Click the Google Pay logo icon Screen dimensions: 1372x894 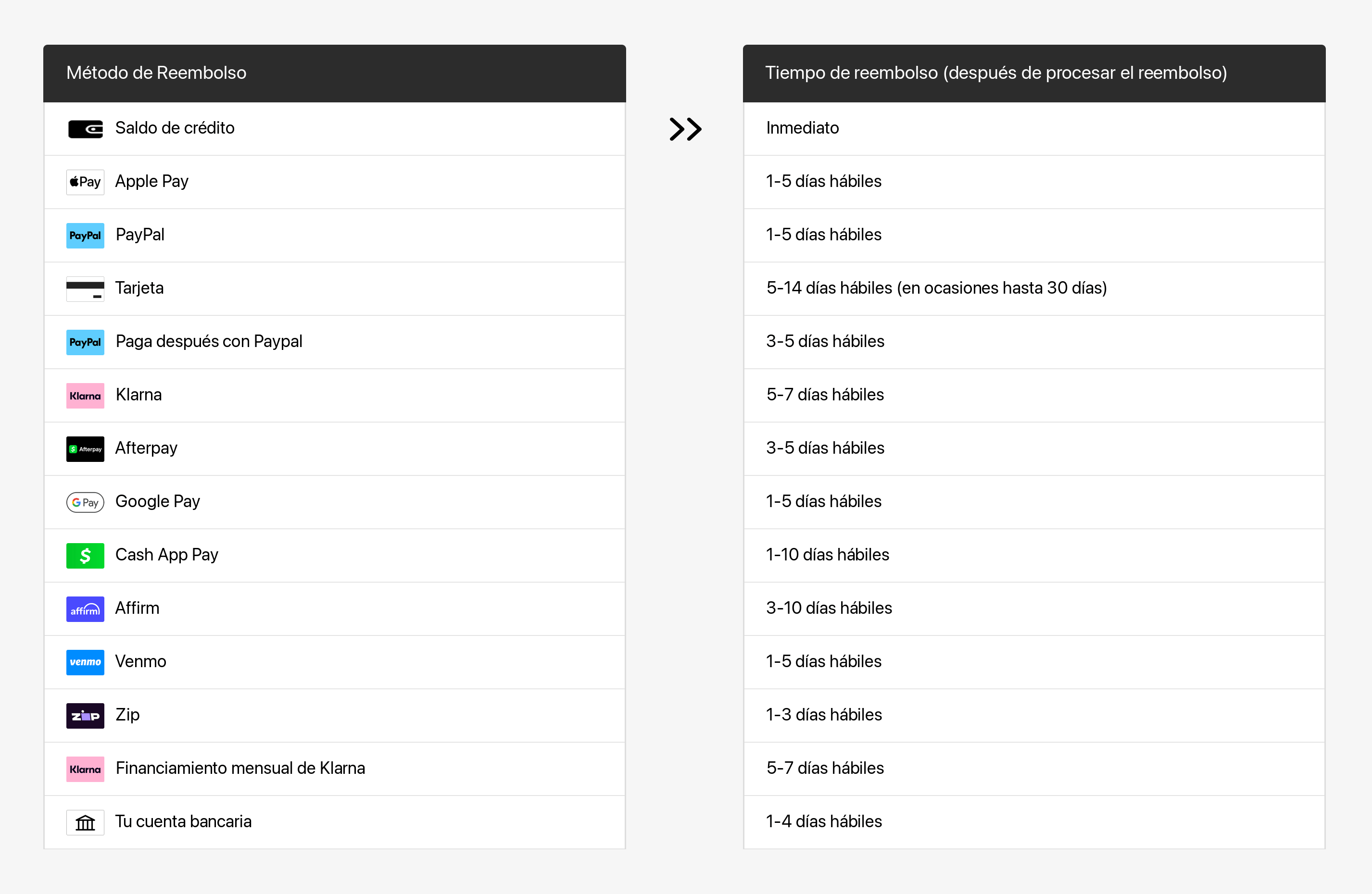(x=85, y=502)
